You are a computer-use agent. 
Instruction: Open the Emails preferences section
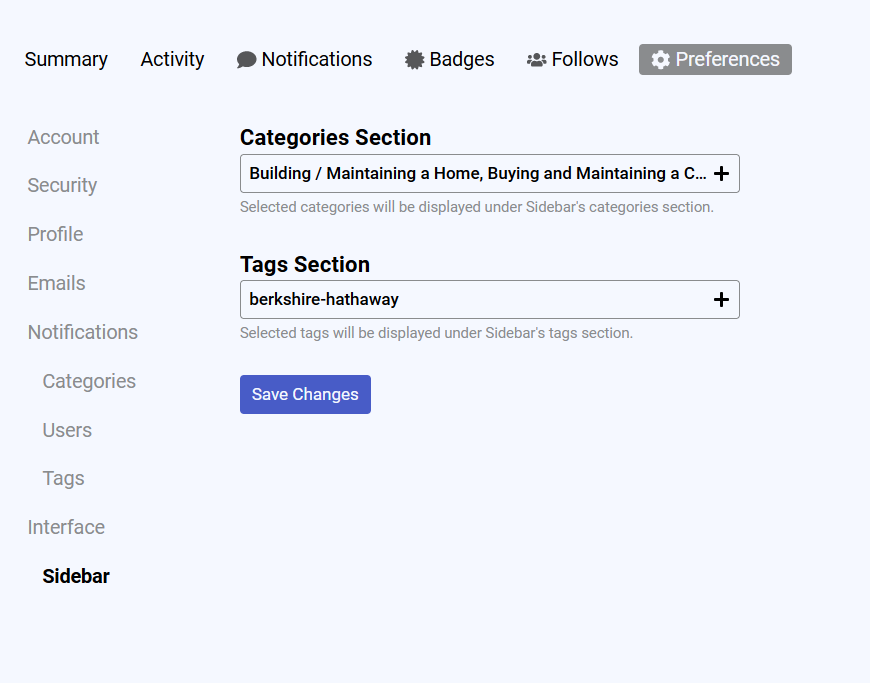click(x=56, y=283)
